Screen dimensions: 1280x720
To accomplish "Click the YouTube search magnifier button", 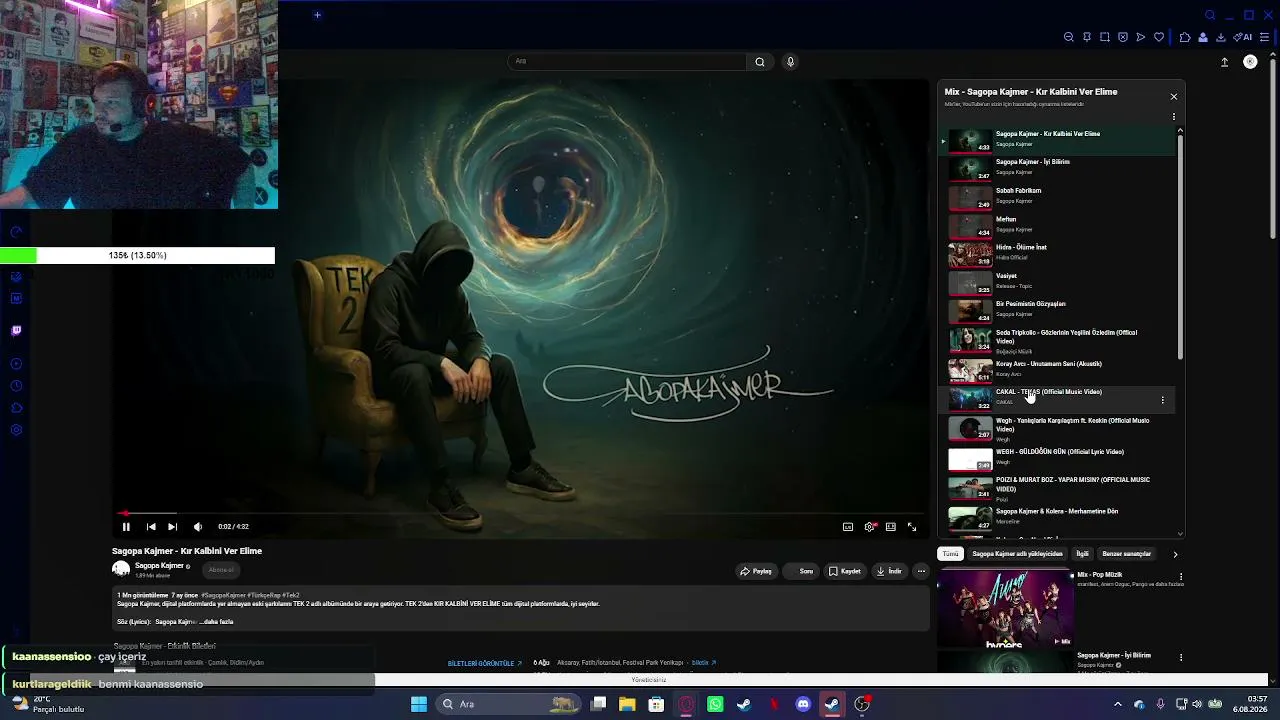I will coord(760,62).
